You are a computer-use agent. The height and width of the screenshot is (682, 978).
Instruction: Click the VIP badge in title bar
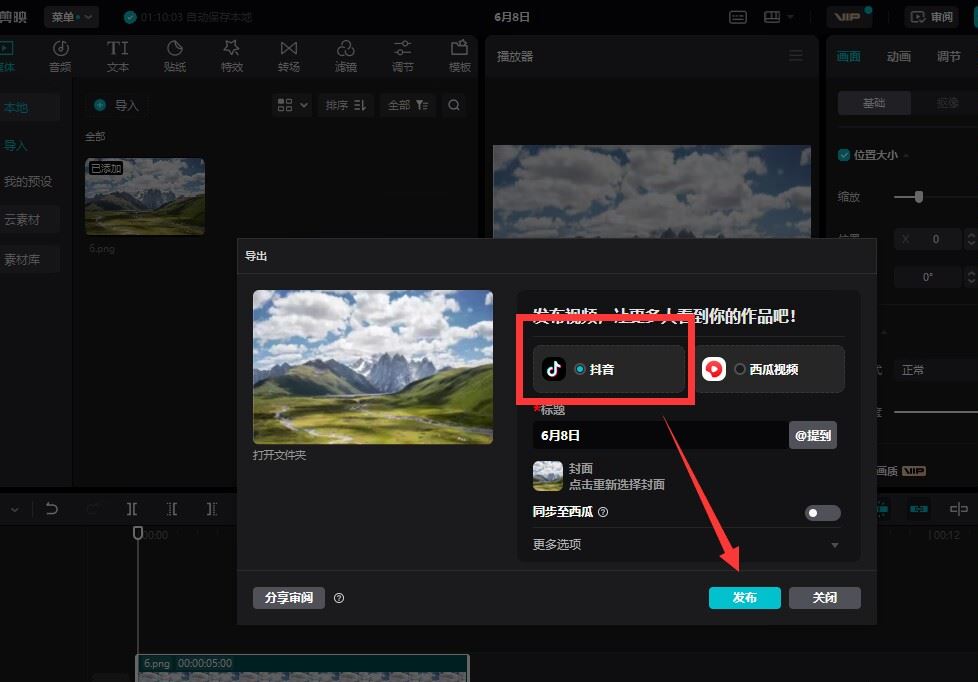pyautogui.click(x=848, y=17)
